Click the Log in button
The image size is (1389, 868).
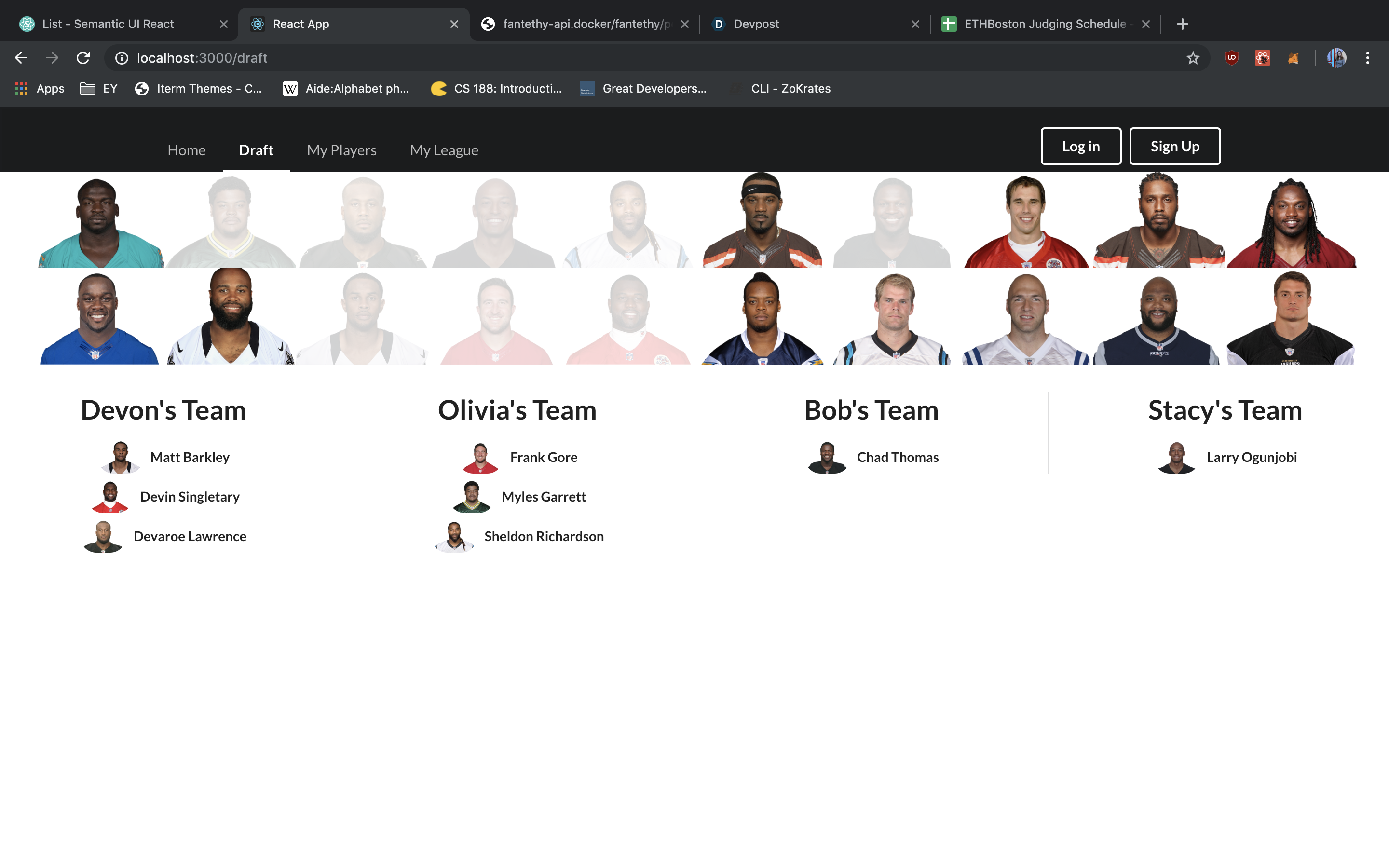tap(1081, 146)
